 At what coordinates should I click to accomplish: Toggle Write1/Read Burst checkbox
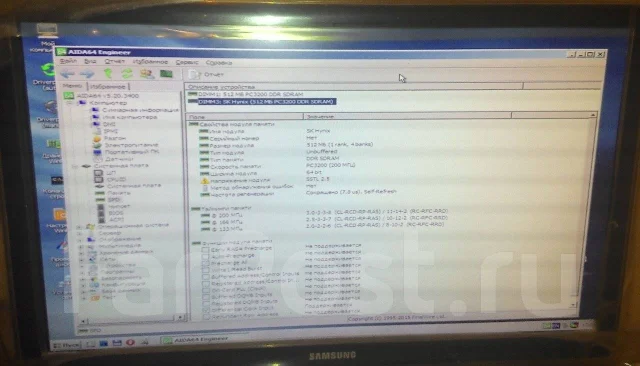tap(206, 270)
